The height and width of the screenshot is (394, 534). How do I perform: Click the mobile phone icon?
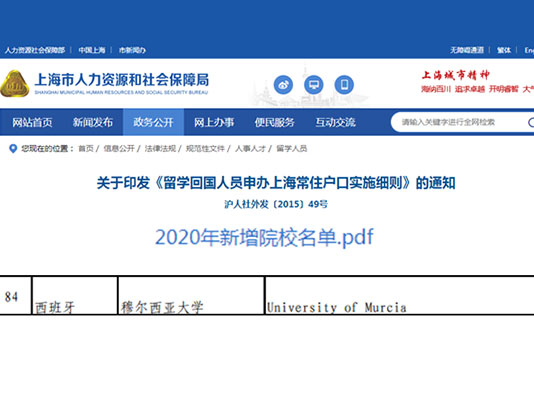pyautogui.click(x=344, y=84)
